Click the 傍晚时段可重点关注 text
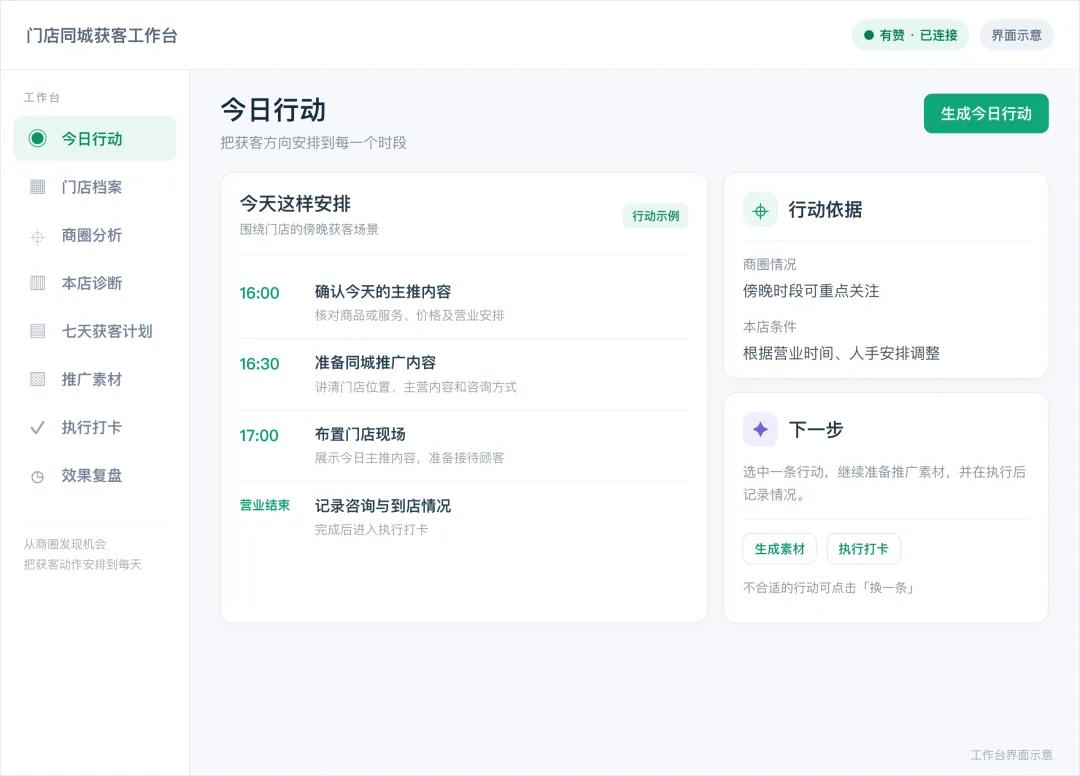Viewport: 1080px width, 776px height. 811,291
